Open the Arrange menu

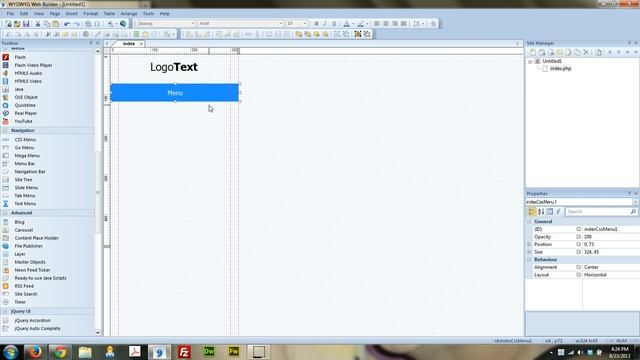coord(129,13)
